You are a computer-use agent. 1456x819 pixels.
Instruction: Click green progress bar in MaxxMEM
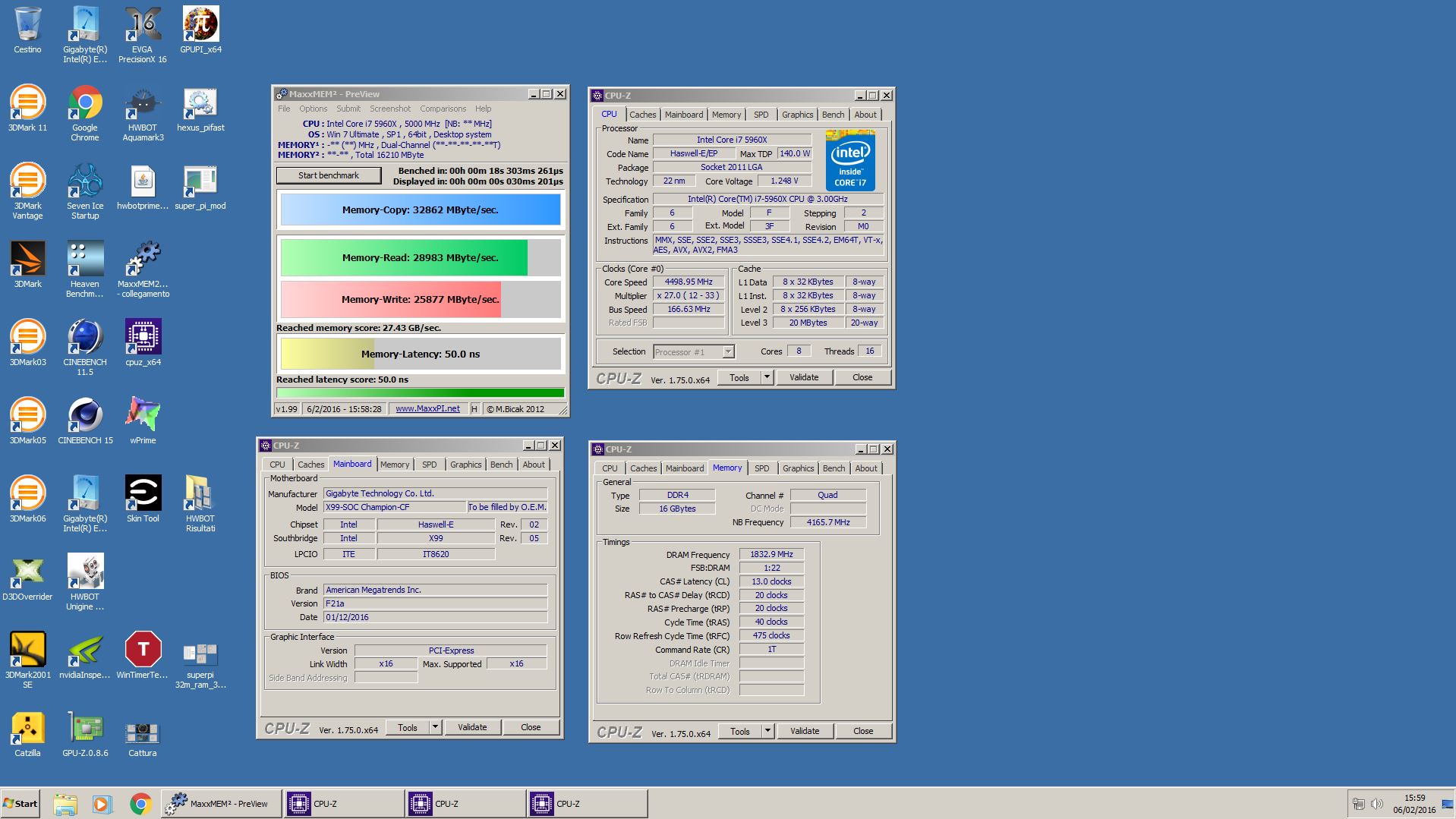click(421, 393)
